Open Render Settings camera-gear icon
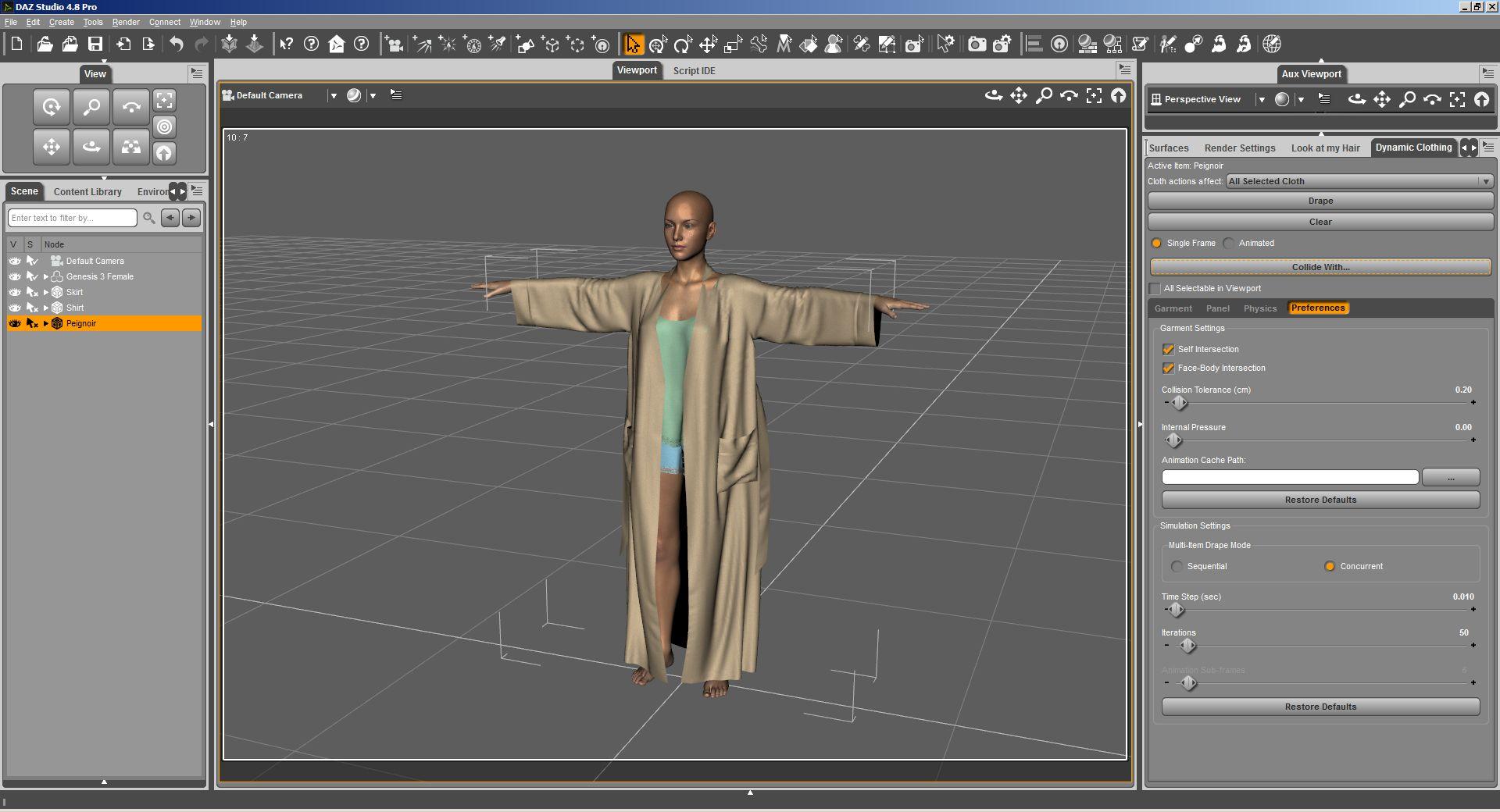 [x=1002, y=45]
